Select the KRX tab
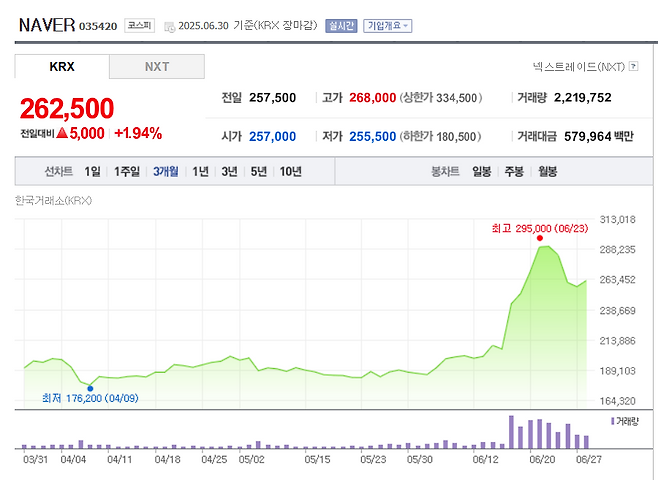 click(62, 67)
